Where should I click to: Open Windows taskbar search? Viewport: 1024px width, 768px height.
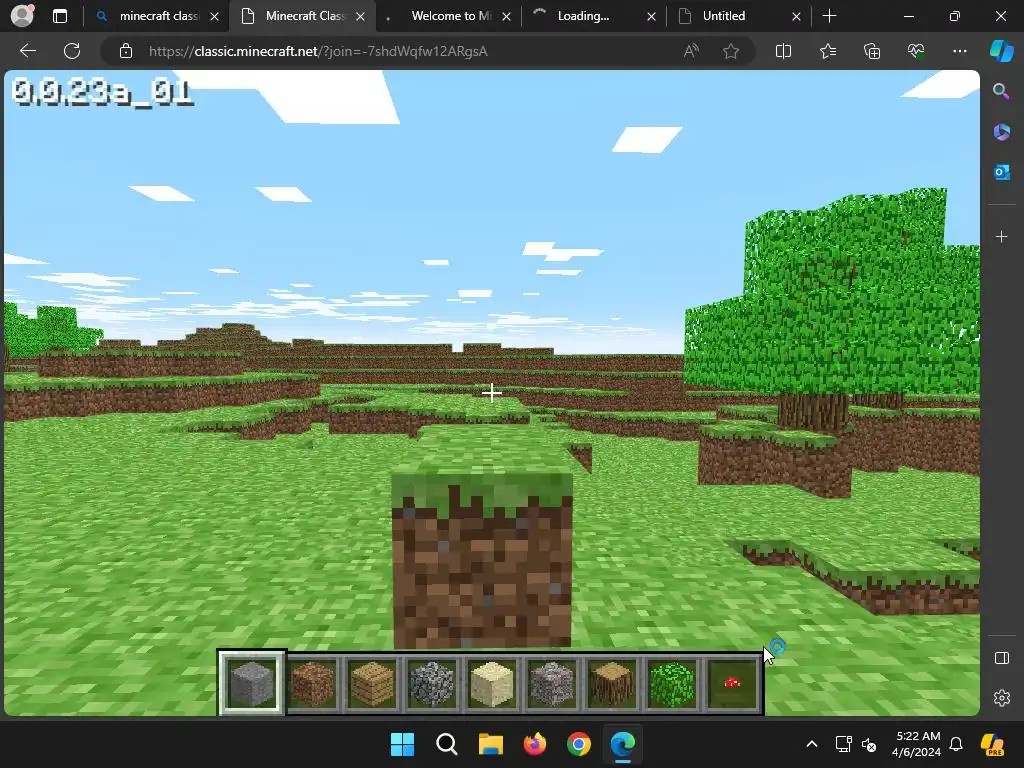coord(447,744)
